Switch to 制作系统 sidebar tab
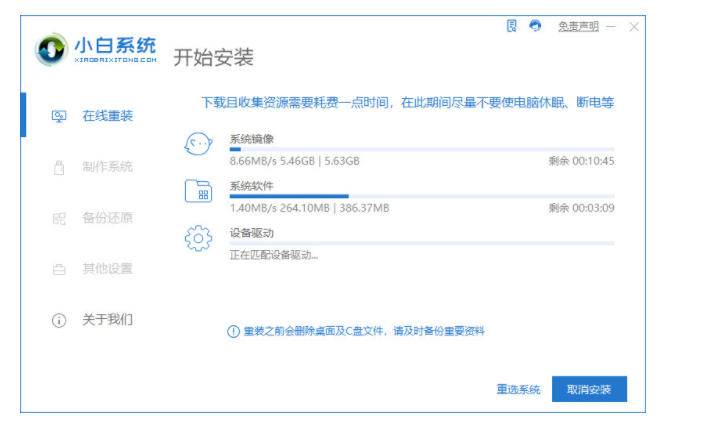 pyautogui.click(x=107, y=167)
